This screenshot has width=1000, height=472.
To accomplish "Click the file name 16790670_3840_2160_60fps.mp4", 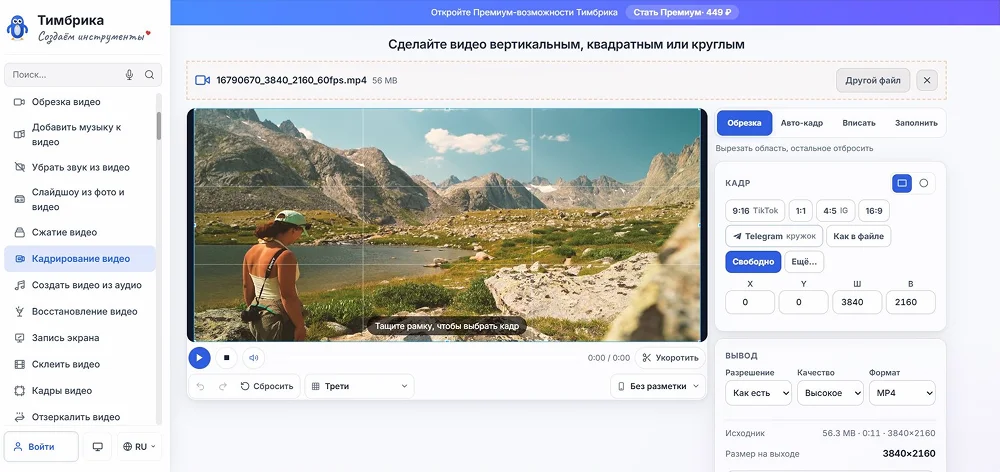I will tap(291, 80).
